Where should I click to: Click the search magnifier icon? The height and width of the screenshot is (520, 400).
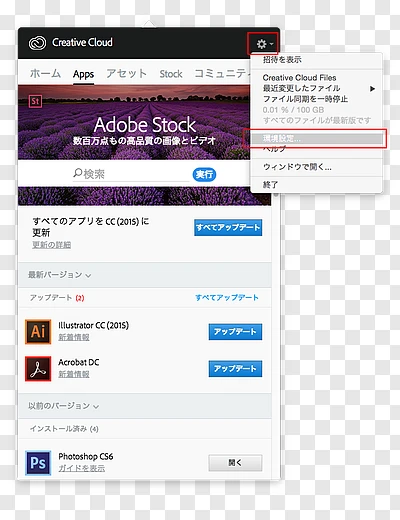click(77, 173)
